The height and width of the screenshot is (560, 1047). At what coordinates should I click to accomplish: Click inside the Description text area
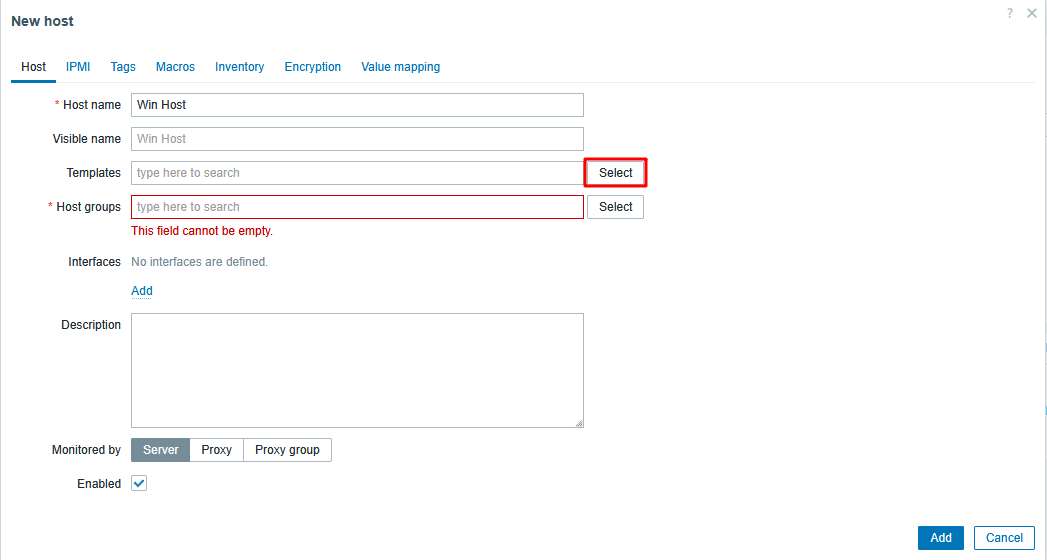357,370
